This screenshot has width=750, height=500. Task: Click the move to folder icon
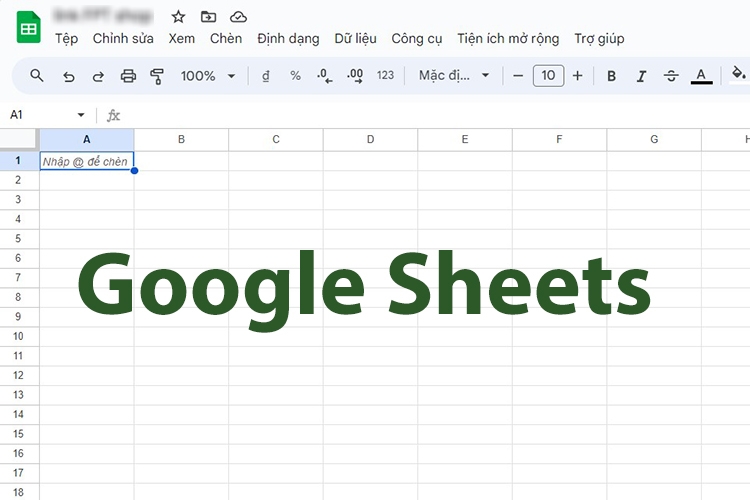pos(208,17)
